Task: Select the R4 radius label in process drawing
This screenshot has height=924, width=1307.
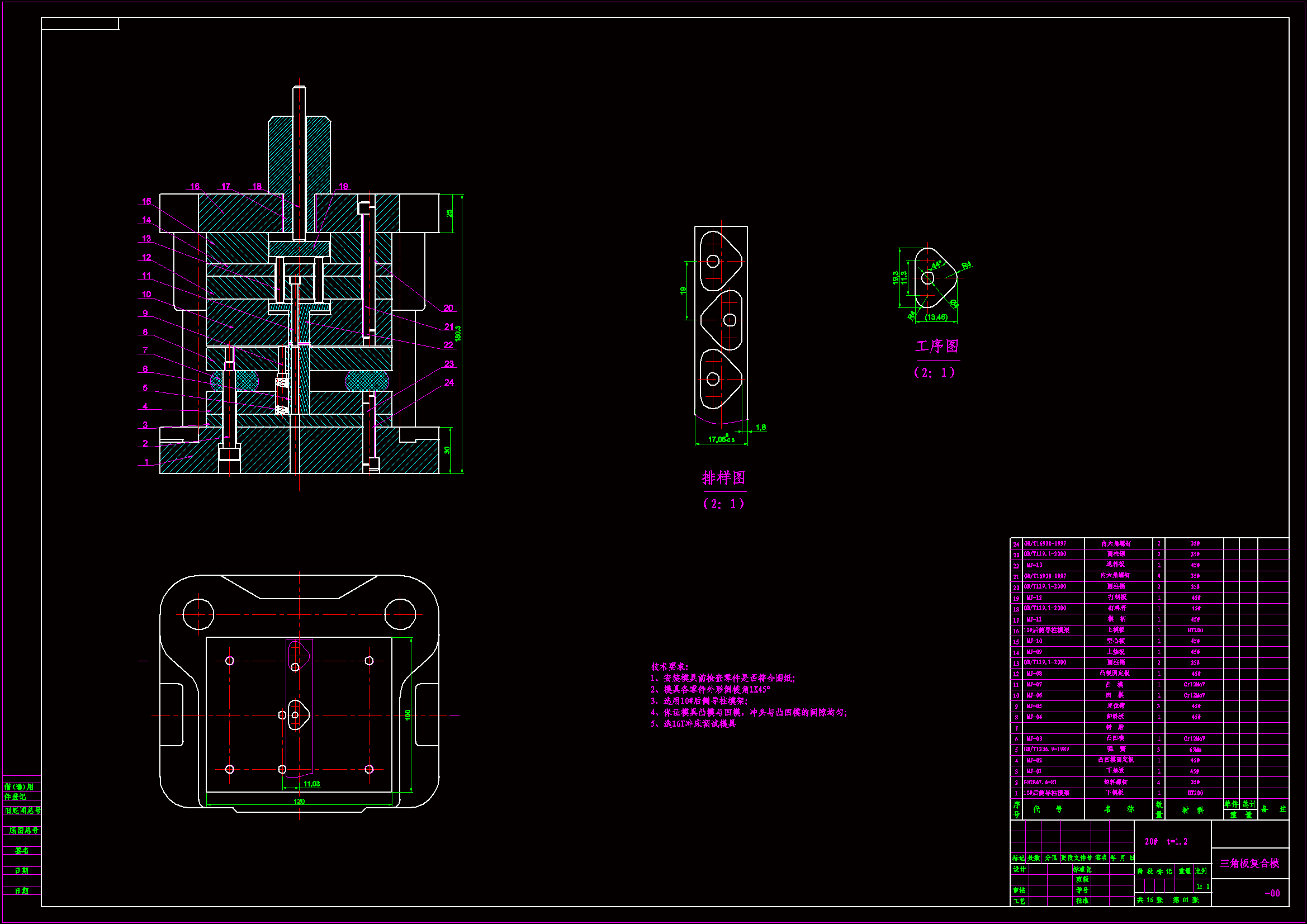Action: (x=966, y=266)
